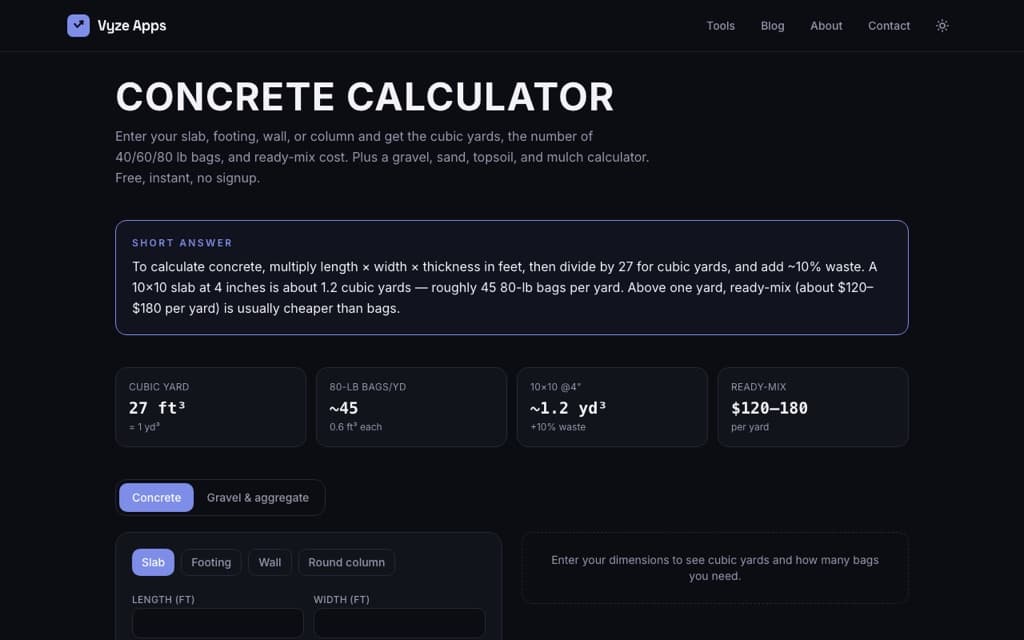This screenshot has height=640, width=1024.
Task: Go to the Blog page
Action: point(772,25)
